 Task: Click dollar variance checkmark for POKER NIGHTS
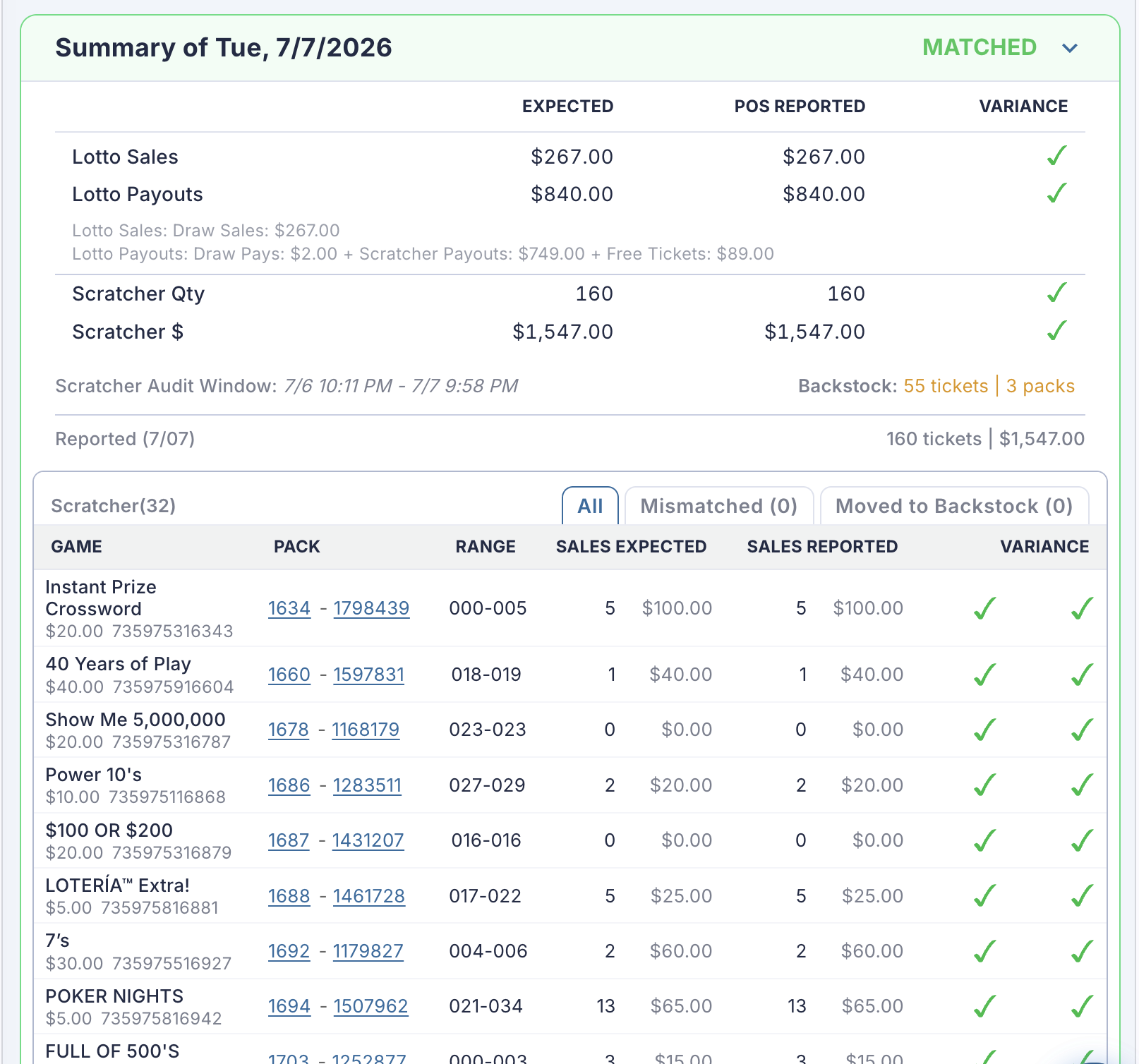click(x=1082, y=1006)
